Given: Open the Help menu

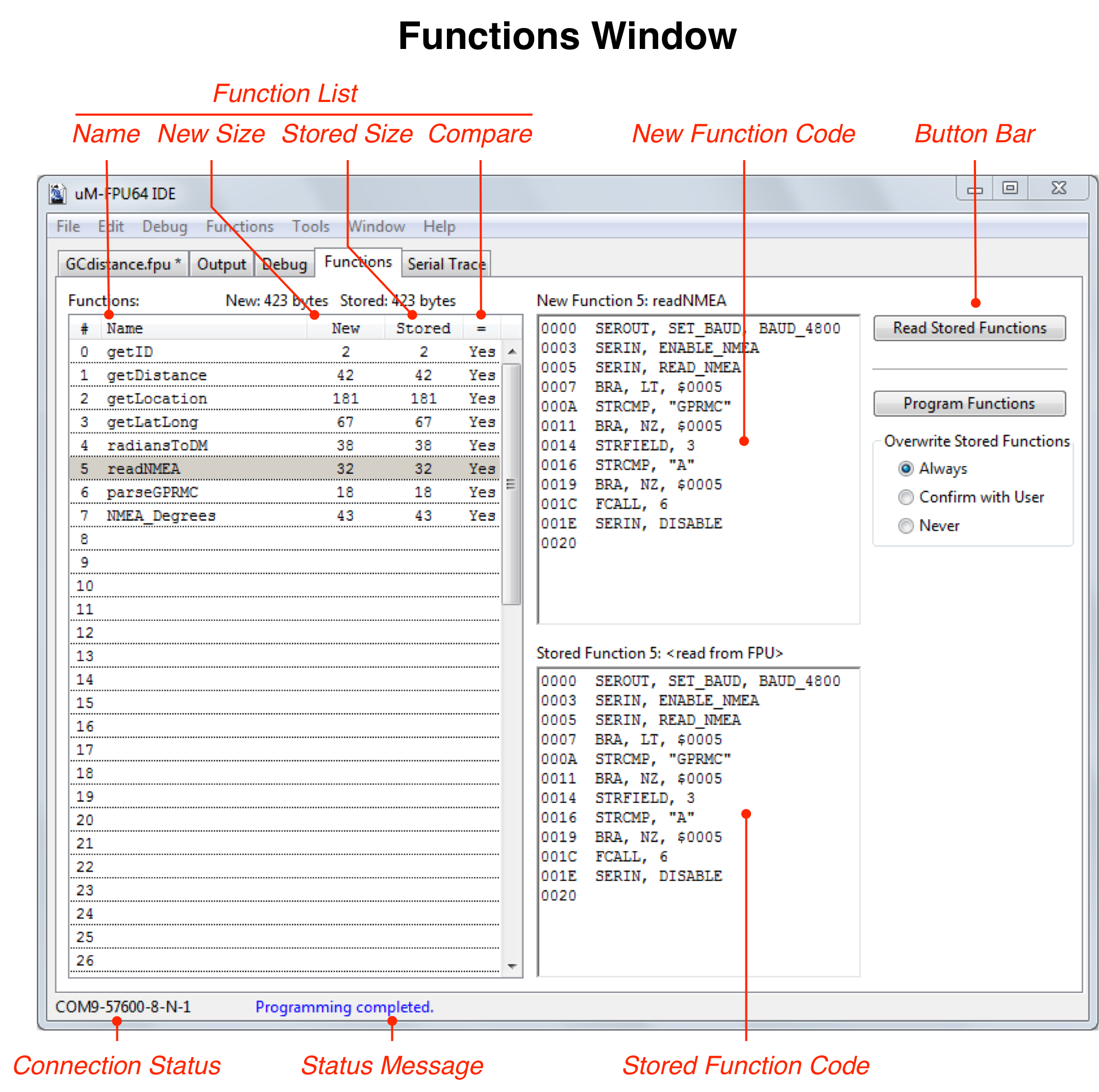Looking at the screenshot, I should click(439, 226).
